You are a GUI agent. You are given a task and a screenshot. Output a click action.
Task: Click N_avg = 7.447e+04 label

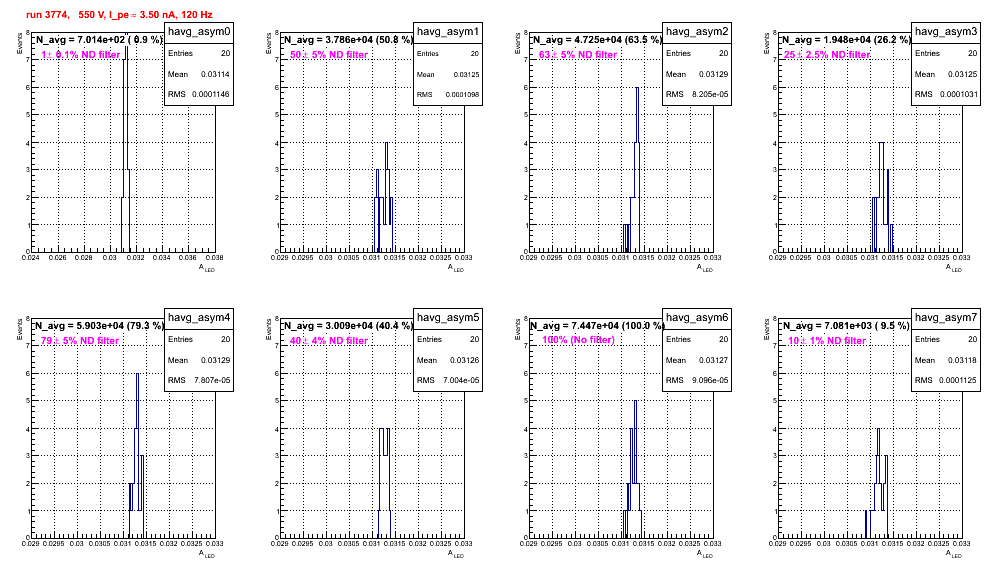coord(597,325)
